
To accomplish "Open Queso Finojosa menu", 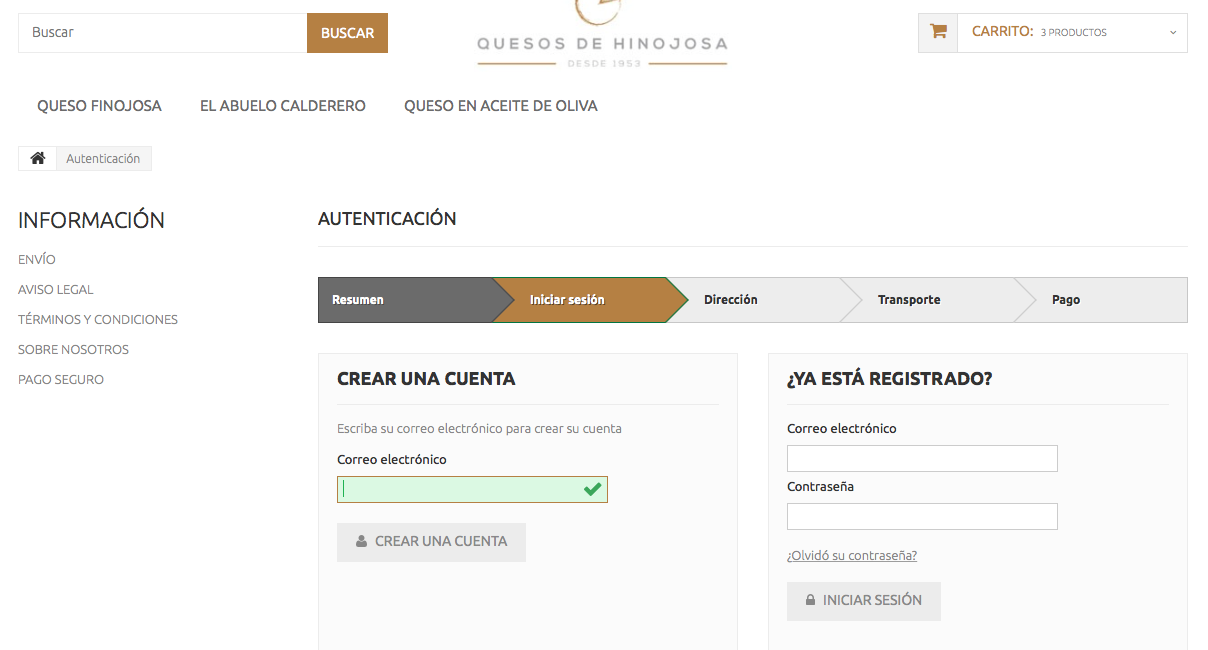I will [99, 106].
